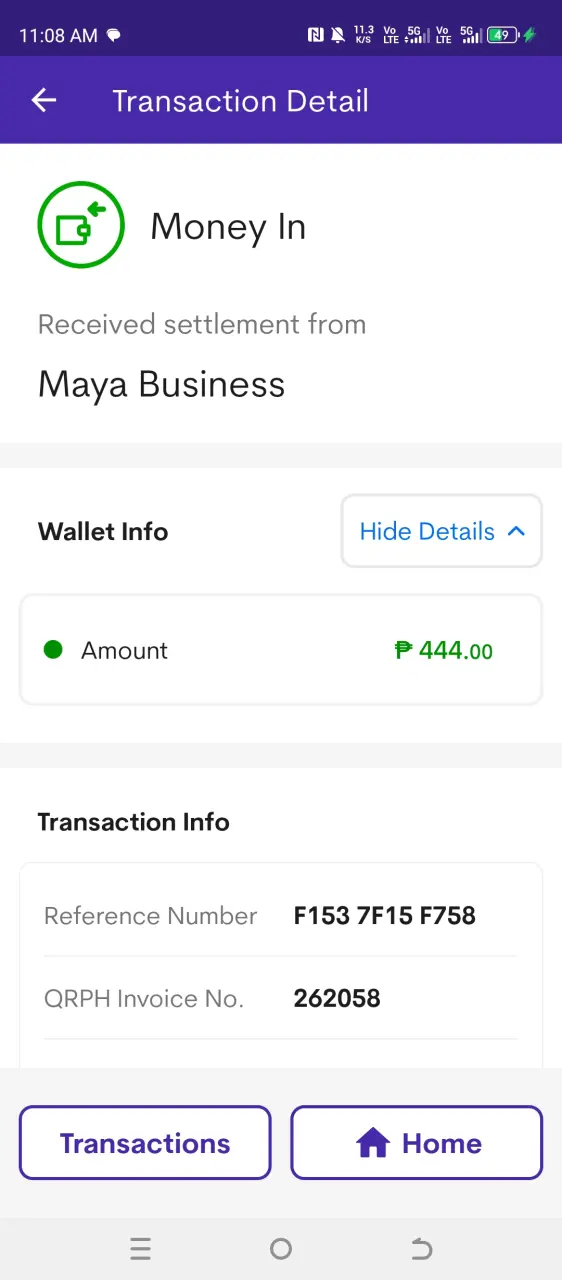Tap the Maya Business sender name
Screen dimensions: 562x1280
[x=161, y=385]
